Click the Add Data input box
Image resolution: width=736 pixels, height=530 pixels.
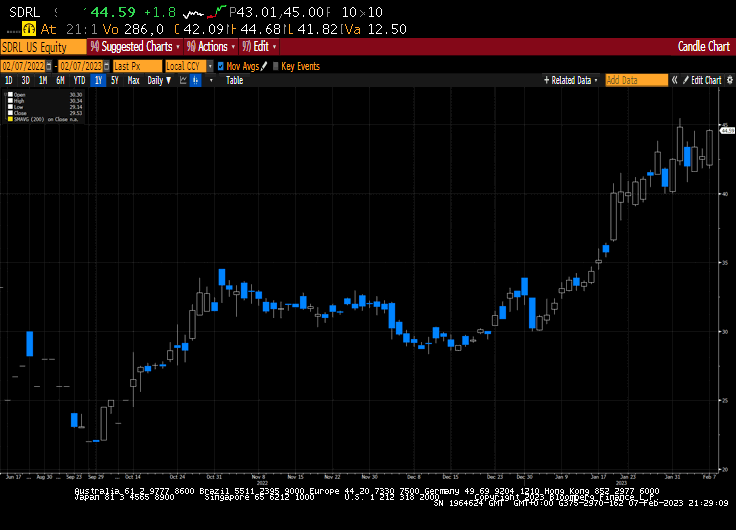(x=636, y=80)
